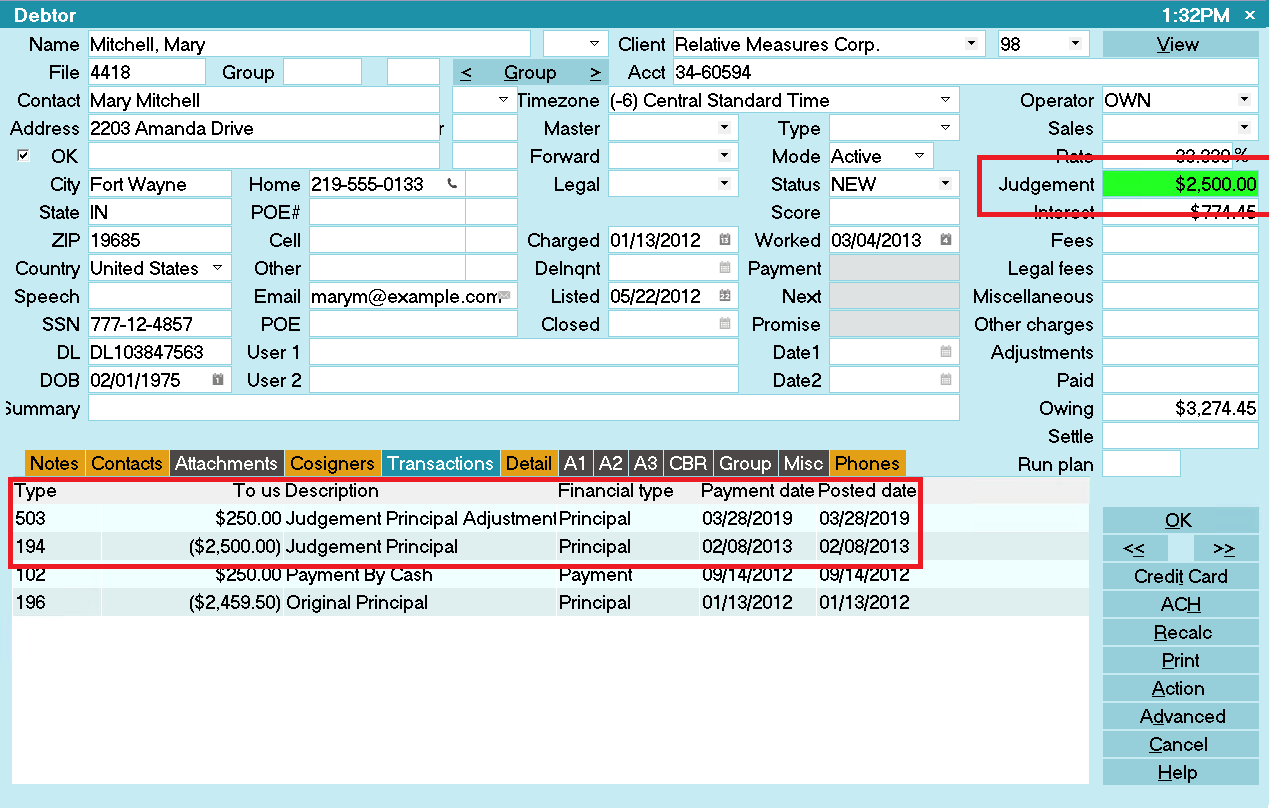Click the green Judgement amount field
This screenshot has width=1269, height=808.
(x=1180, y=184)
